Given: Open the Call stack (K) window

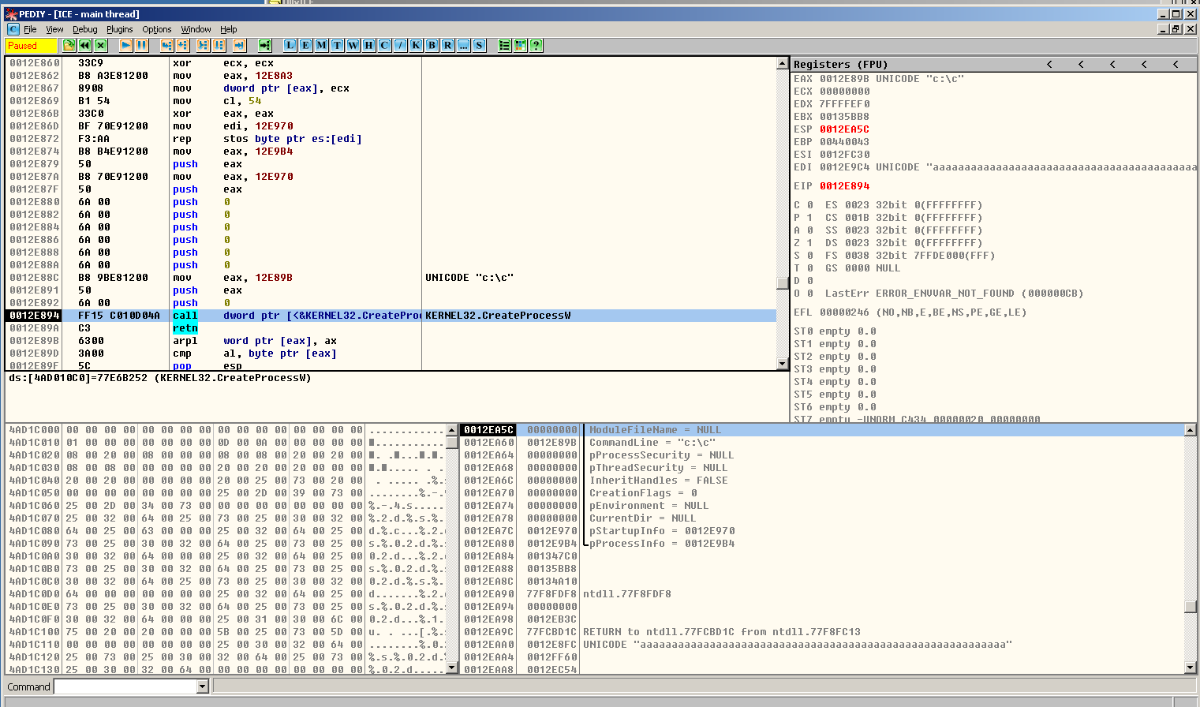Looking at the screenshot, I should click(x=416, y=46).
